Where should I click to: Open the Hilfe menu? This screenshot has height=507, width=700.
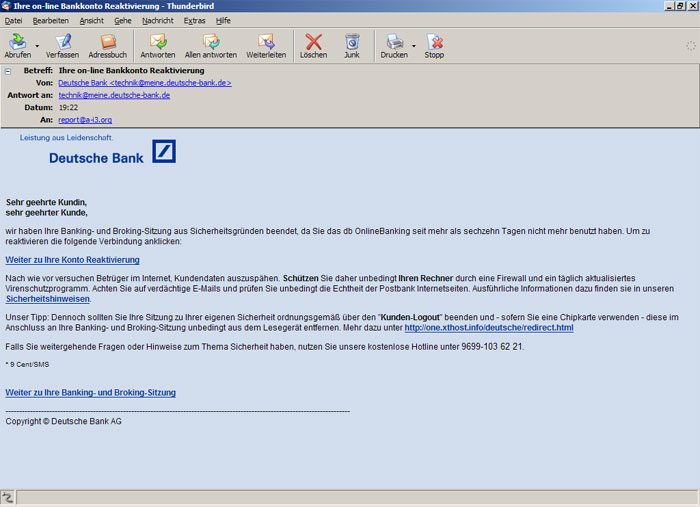223,21
